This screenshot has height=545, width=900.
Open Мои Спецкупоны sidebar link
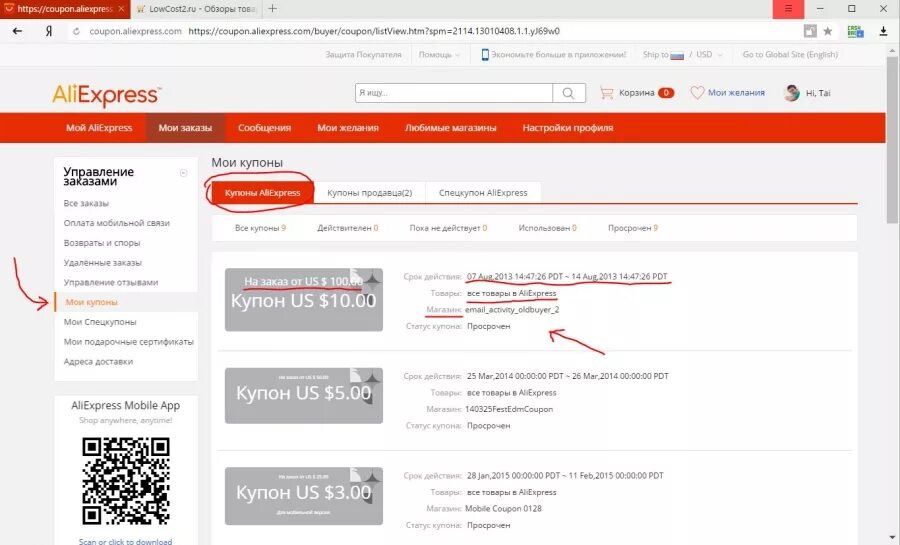100,322
